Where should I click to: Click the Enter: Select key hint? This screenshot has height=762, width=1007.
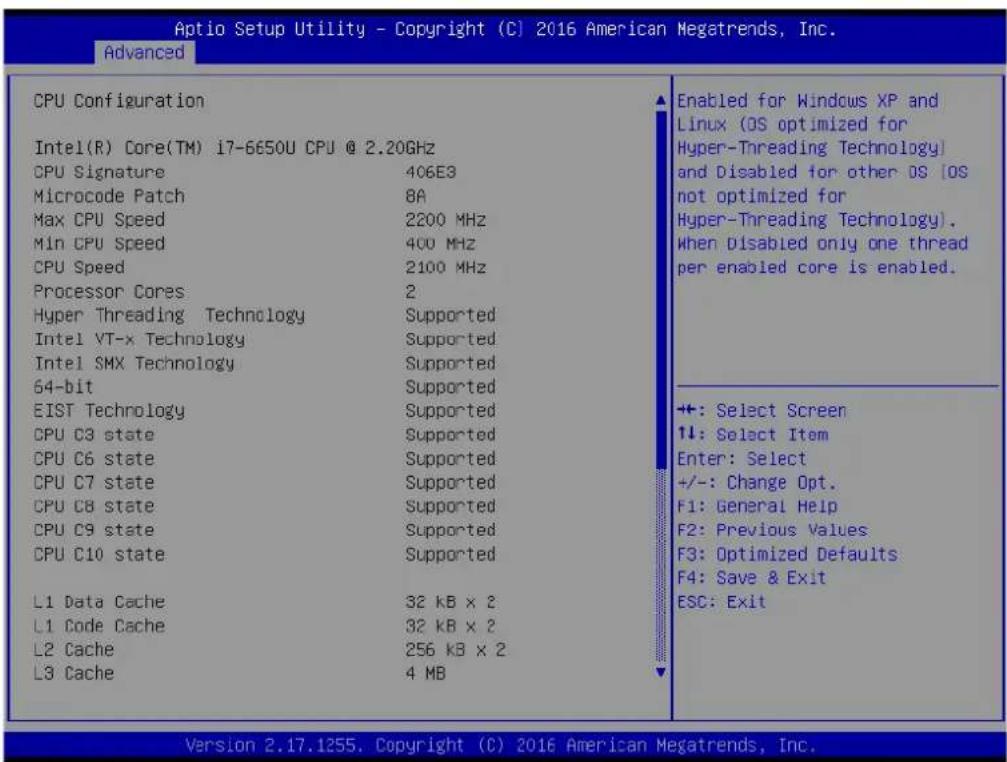tap(742, 458)
